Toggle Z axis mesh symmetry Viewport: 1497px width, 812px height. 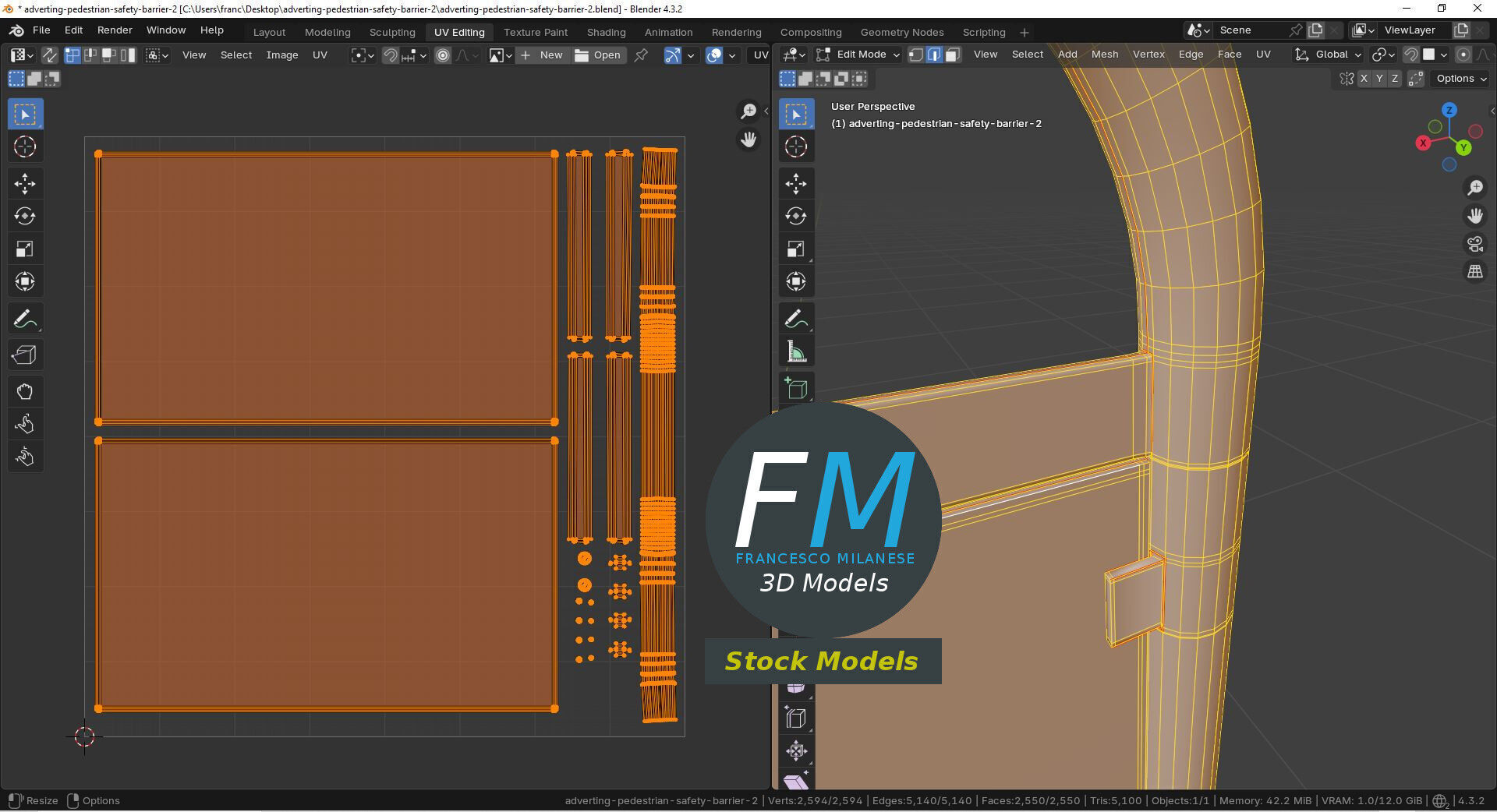[x=1395, y=79]
